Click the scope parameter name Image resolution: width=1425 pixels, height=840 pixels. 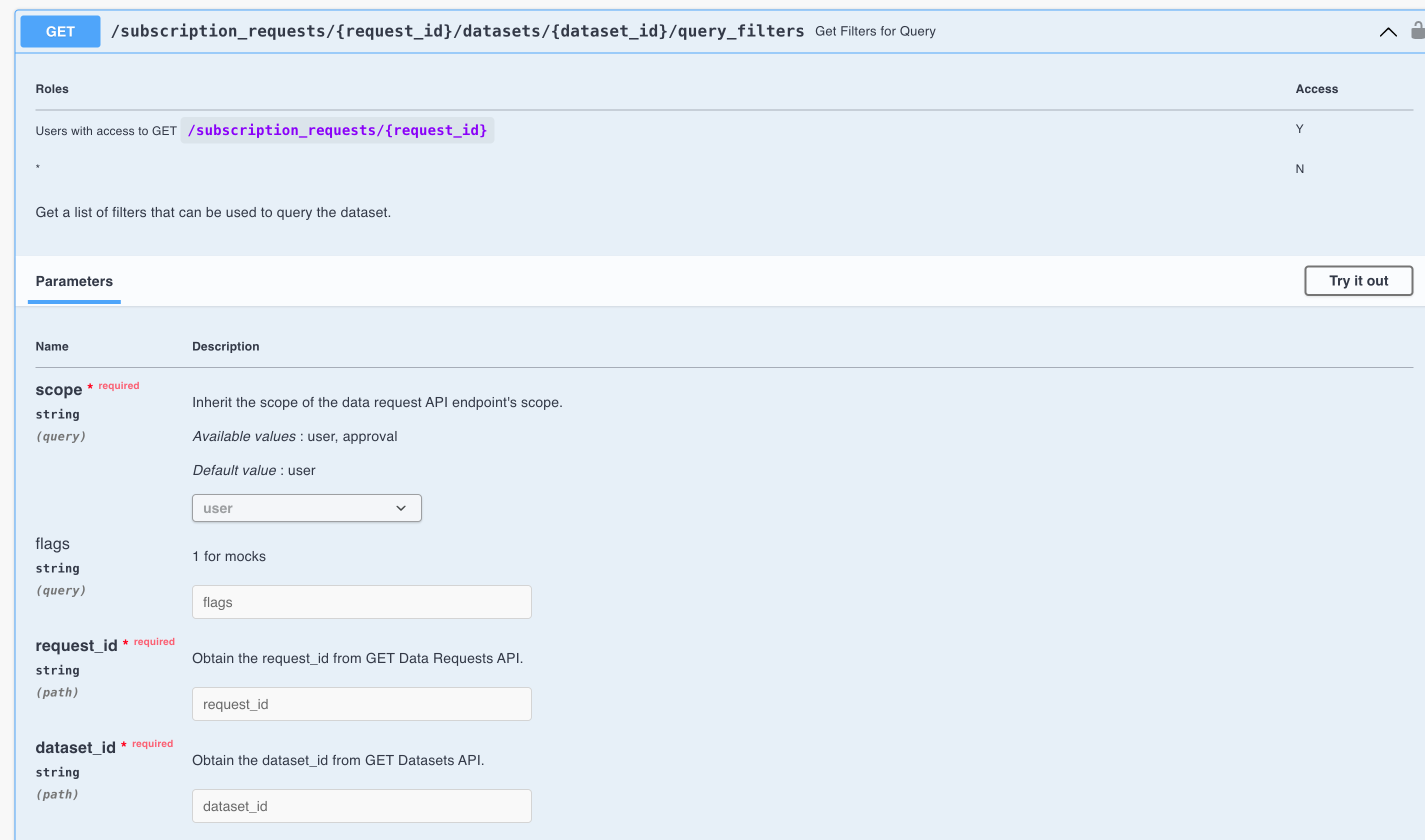click(59, 389)
